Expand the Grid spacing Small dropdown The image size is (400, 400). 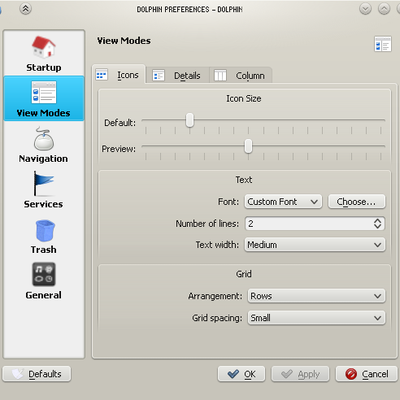click(316, 318)
